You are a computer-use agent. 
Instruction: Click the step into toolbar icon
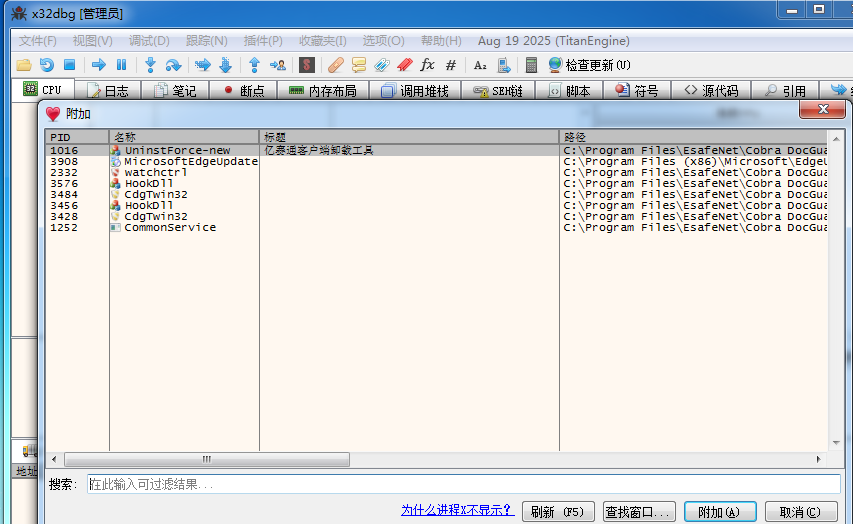[151, 65]
